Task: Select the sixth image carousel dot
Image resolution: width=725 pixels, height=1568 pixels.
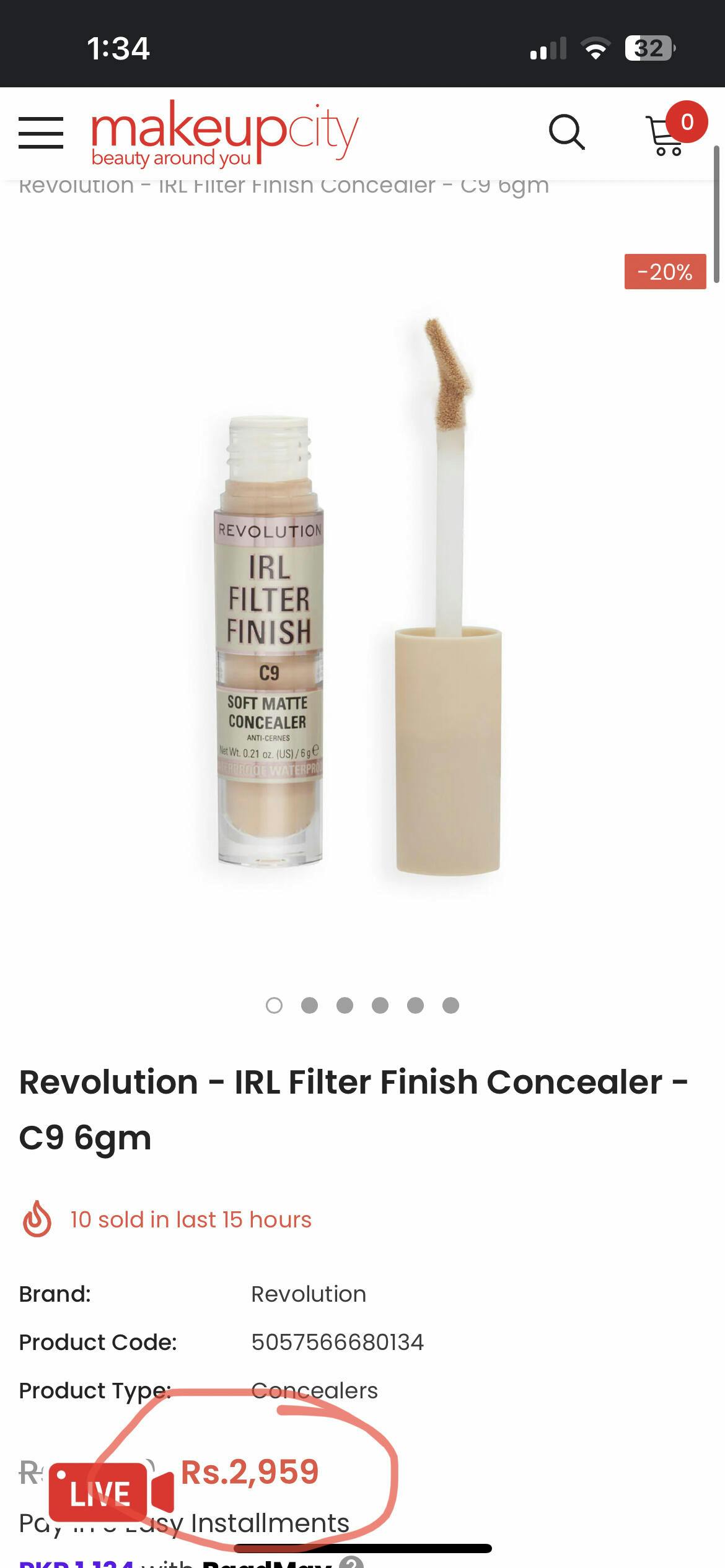Action: click(450, 1005)
